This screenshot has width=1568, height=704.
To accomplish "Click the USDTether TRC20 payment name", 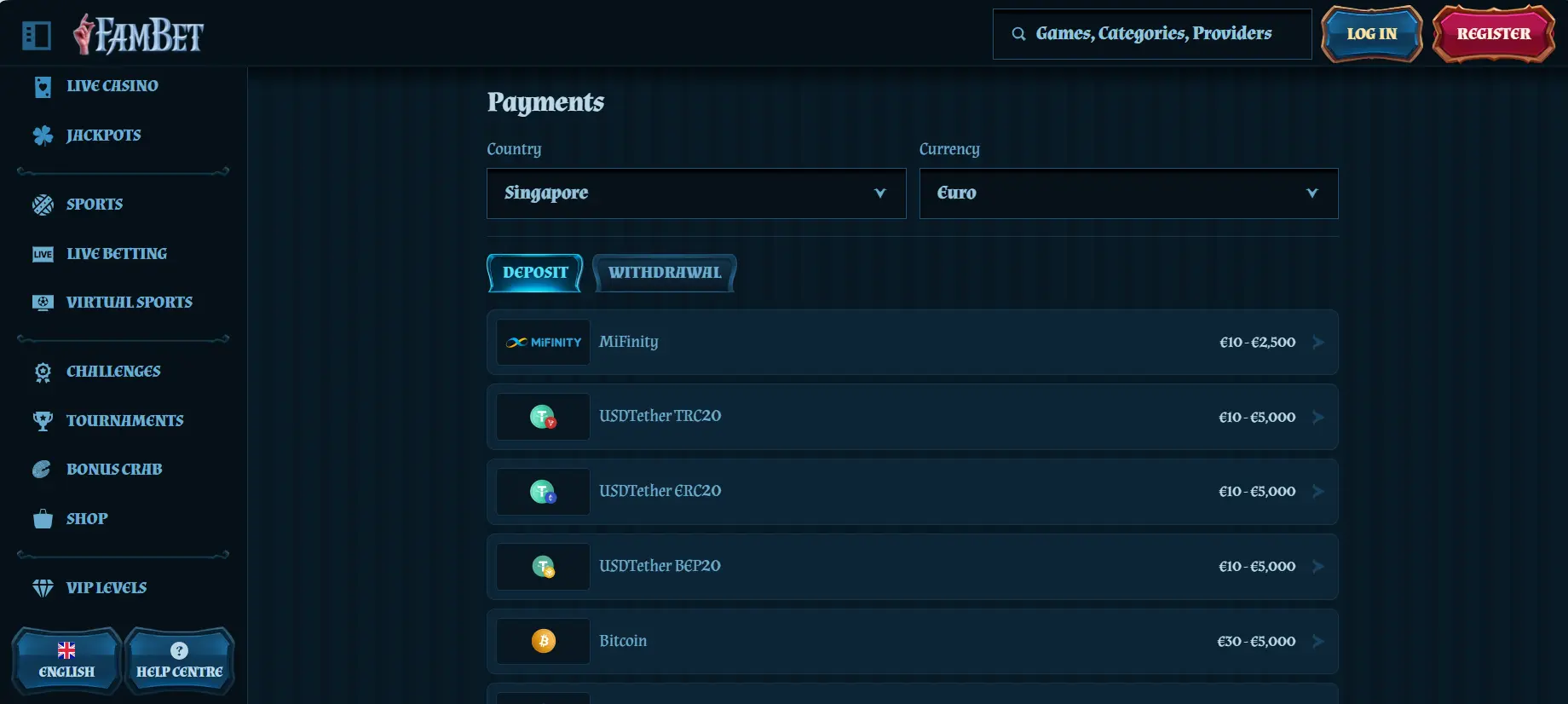I will click(x=660, y=416).
